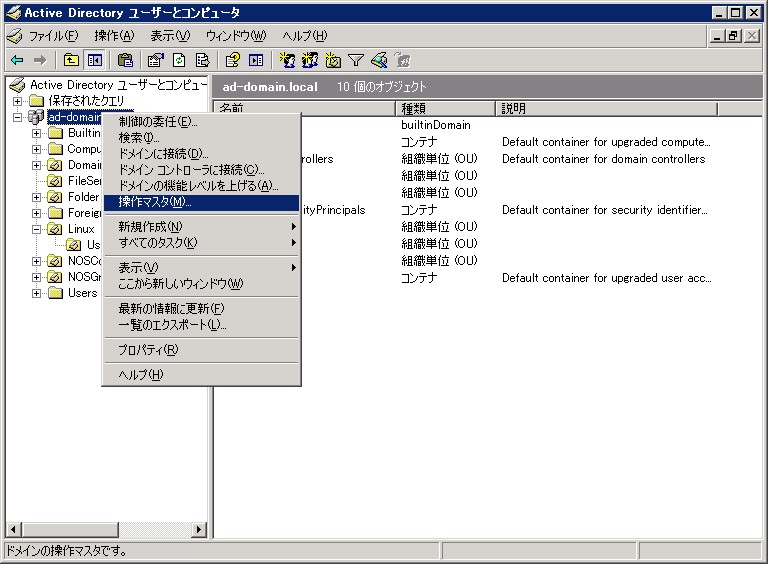Click the Refresh toolbar icon

click(x=179, y=60)
